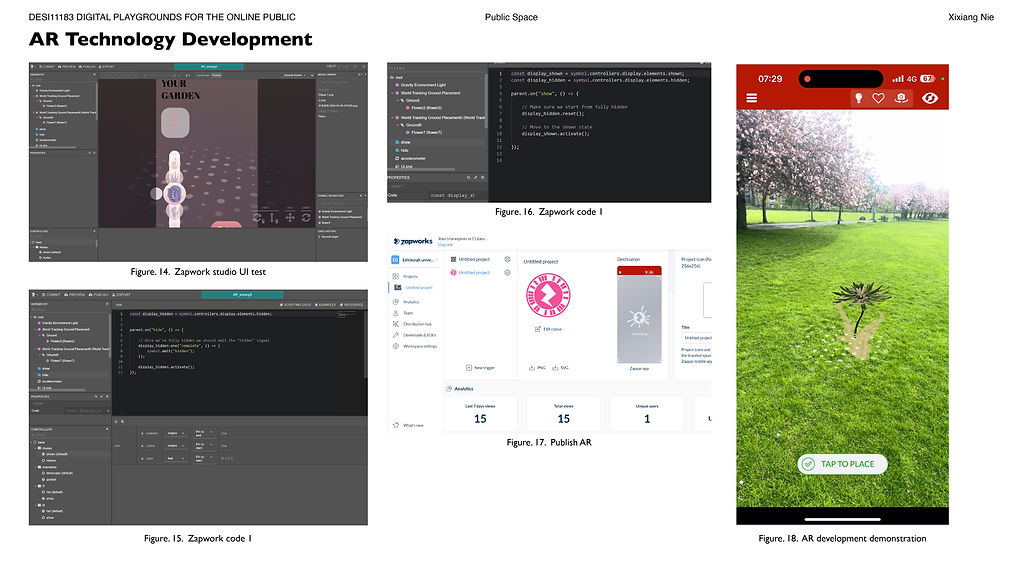Tap the lightbulb icon in the phone header
1023x576 pixels.
(x=859, y=98)
